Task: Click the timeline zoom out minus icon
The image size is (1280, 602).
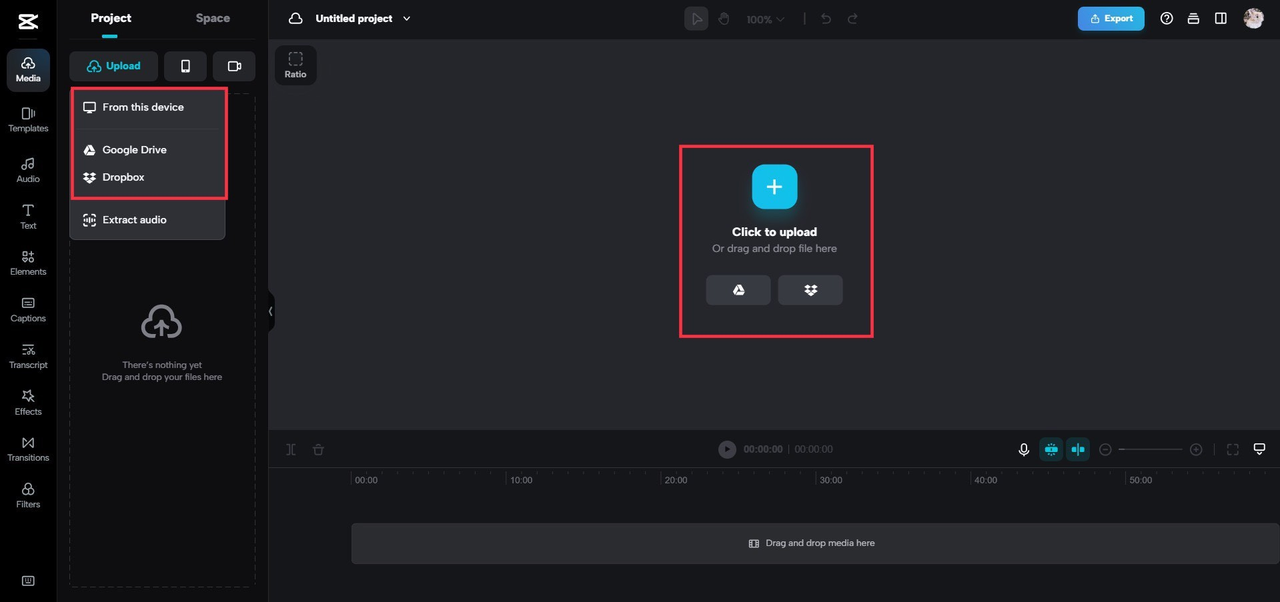Action: 1105,450
